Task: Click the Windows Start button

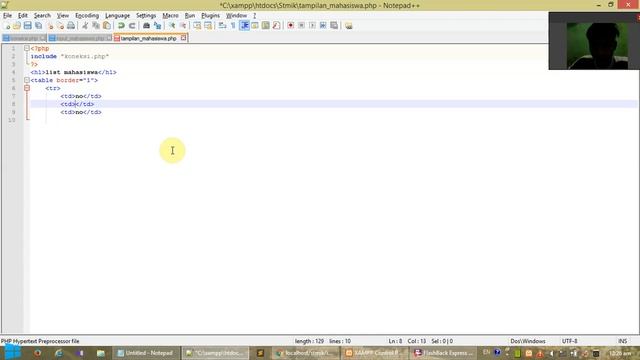Action: click(13, 353)
